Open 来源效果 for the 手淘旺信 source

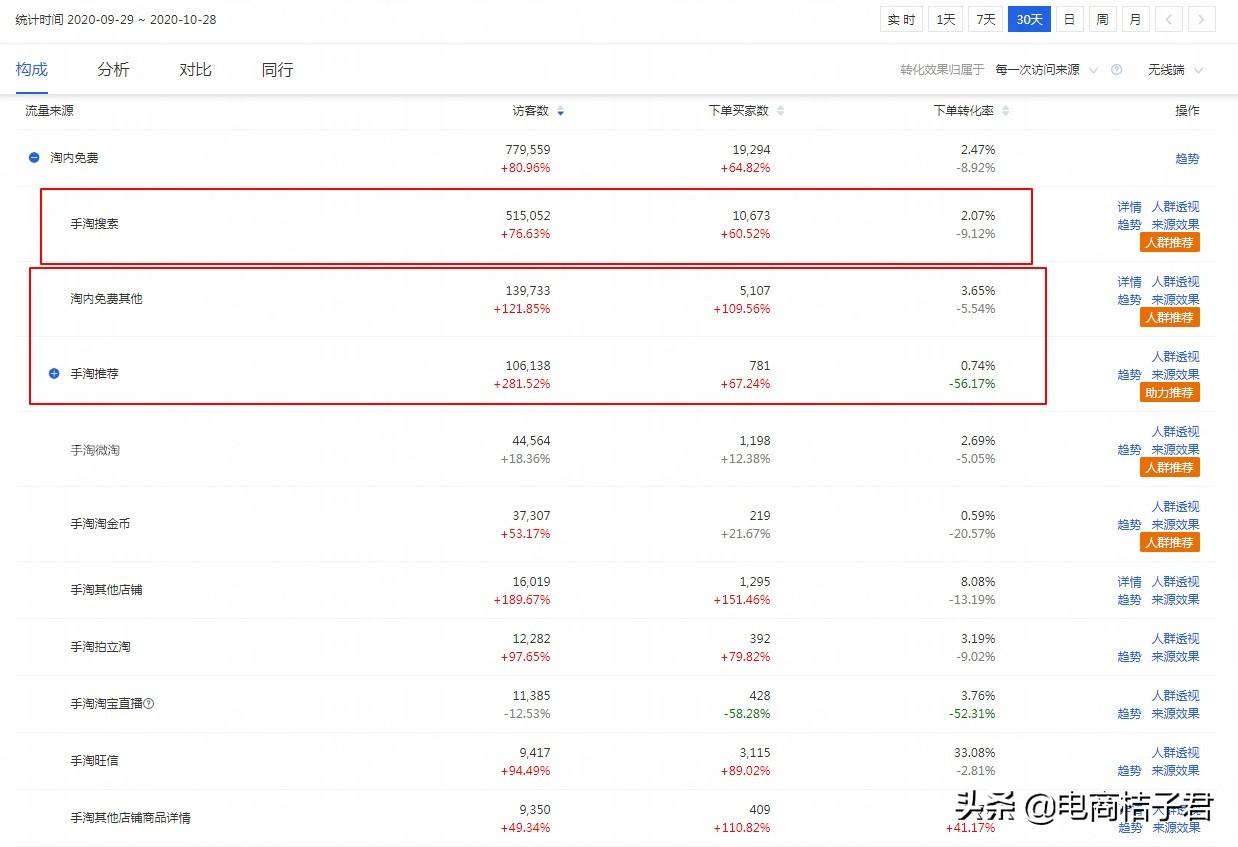tap(1175, 770)
